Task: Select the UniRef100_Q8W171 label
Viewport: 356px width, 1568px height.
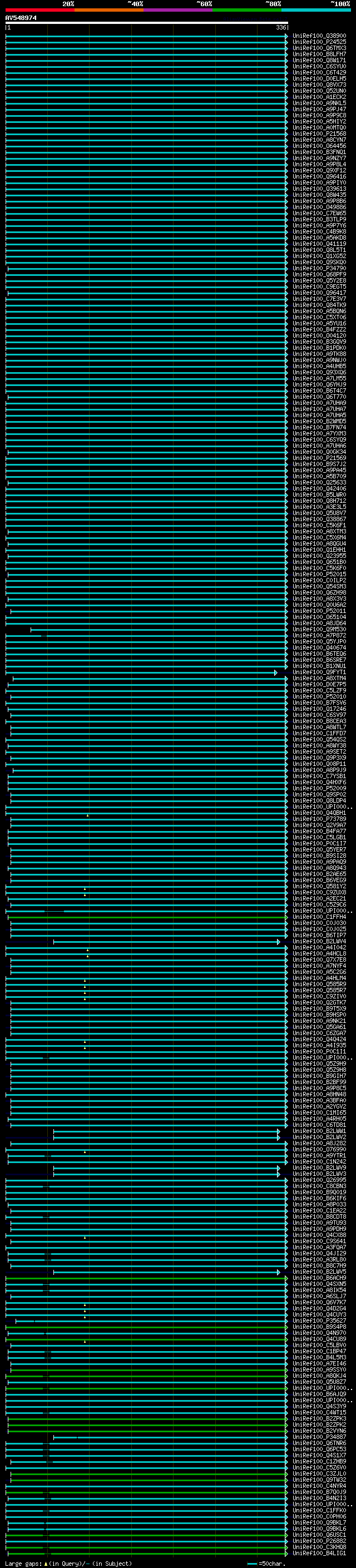Action: point(319,60)
